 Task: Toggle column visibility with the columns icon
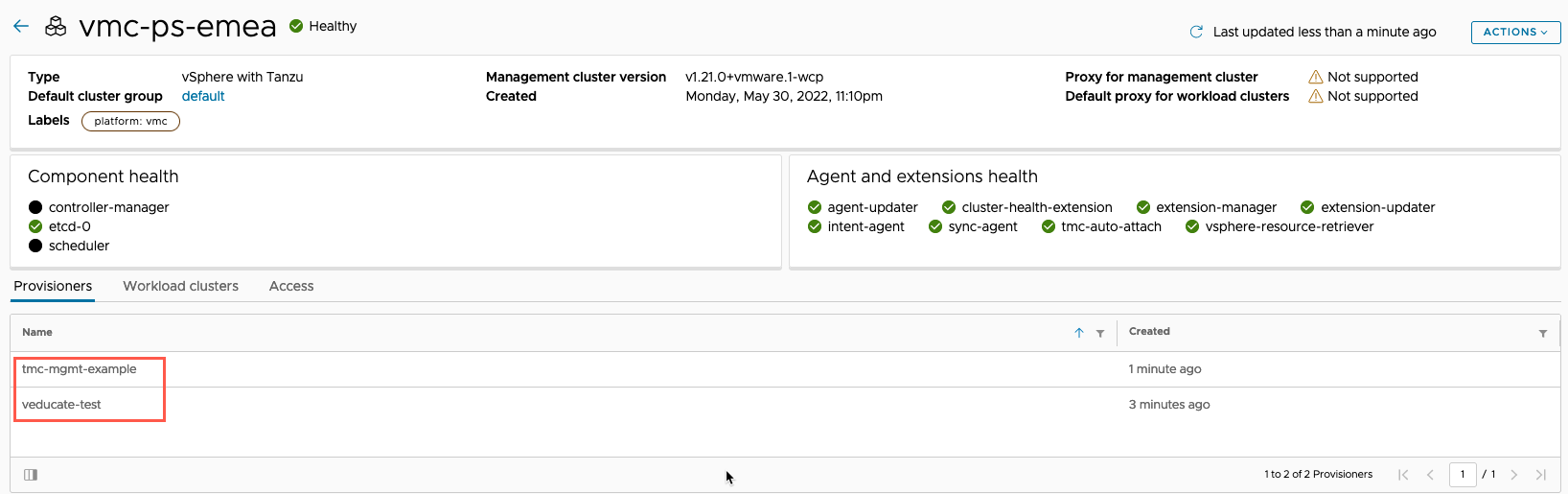31,475
